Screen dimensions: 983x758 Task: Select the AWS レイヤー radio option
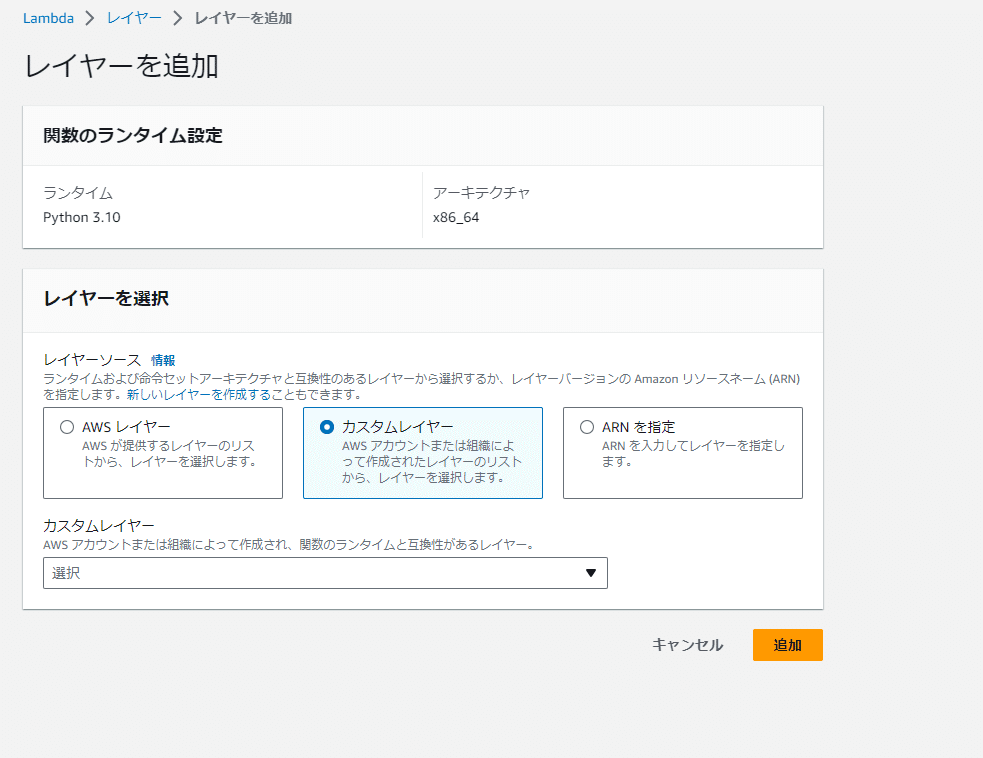[66, 427]
